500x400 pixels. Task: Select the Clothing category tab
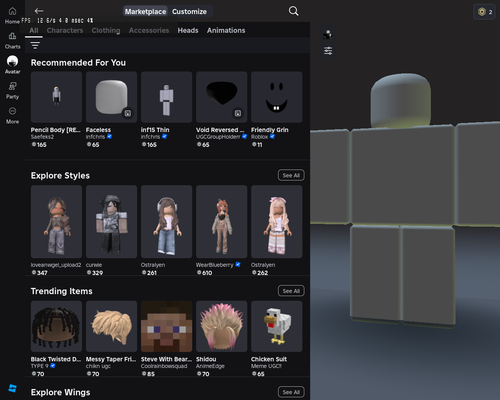106,30
